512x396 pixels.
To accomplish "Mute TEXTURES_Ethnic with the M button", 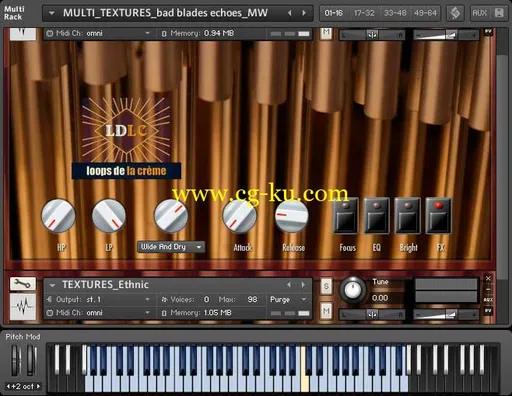I will coord(326,311).
